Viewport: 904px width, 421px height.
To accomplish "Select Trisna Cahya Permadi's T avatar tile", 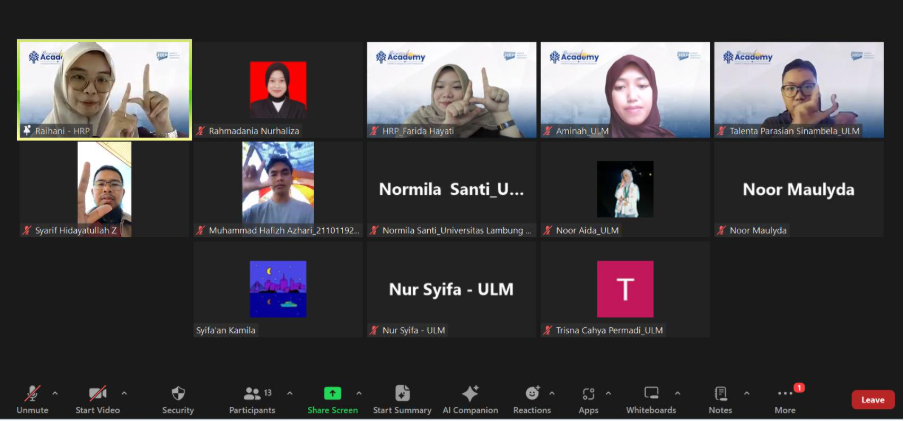I will click(x=625, y=289).
